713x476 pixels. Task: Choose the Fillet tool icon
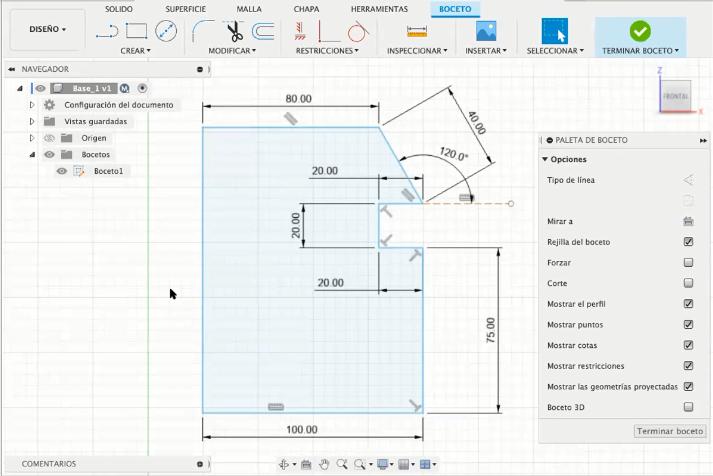(x=203, y=31)
